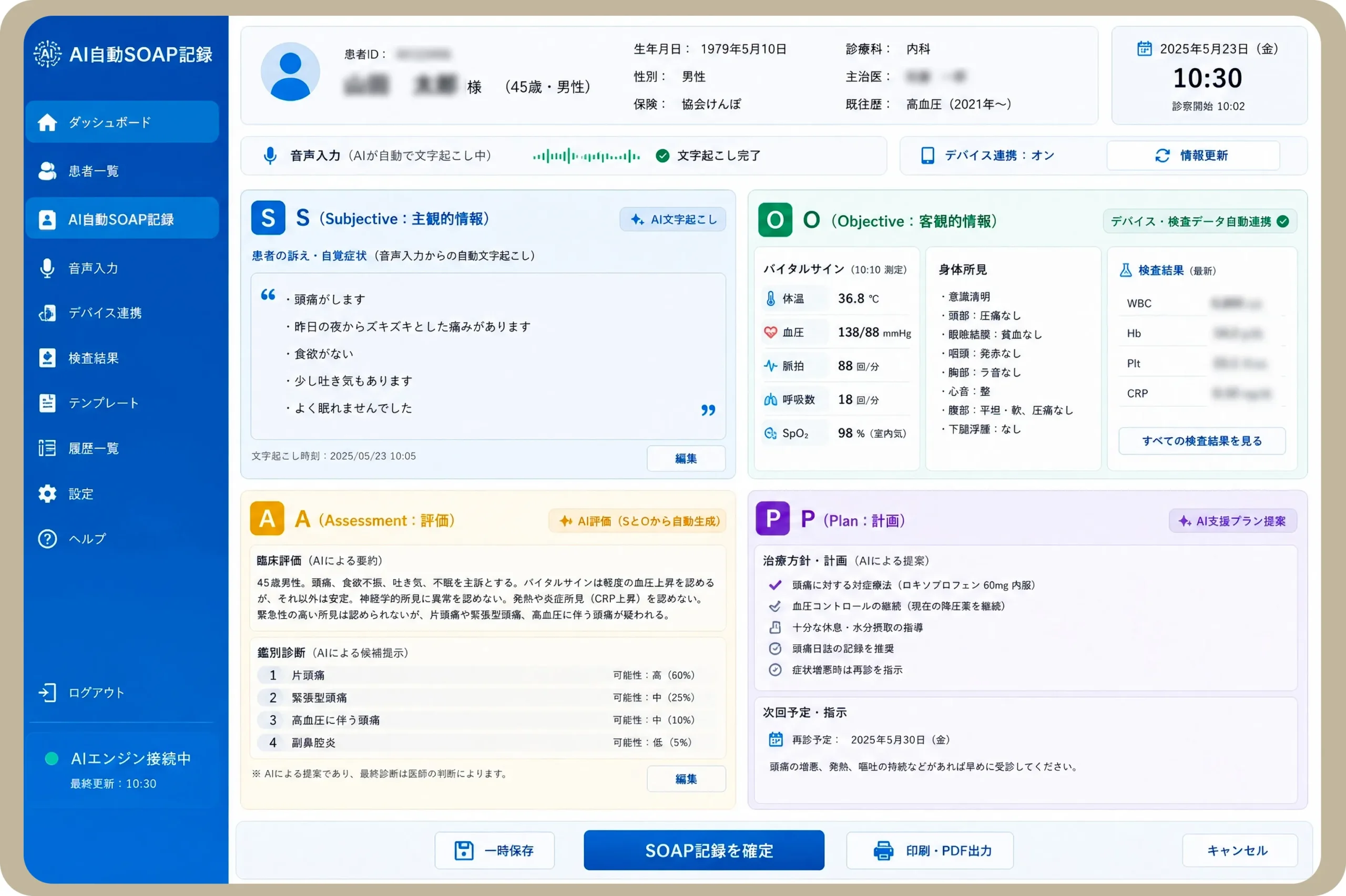The image size is (1346, 896).
Task: Click the 情報更新 button
Action: tap(1193, 156)
